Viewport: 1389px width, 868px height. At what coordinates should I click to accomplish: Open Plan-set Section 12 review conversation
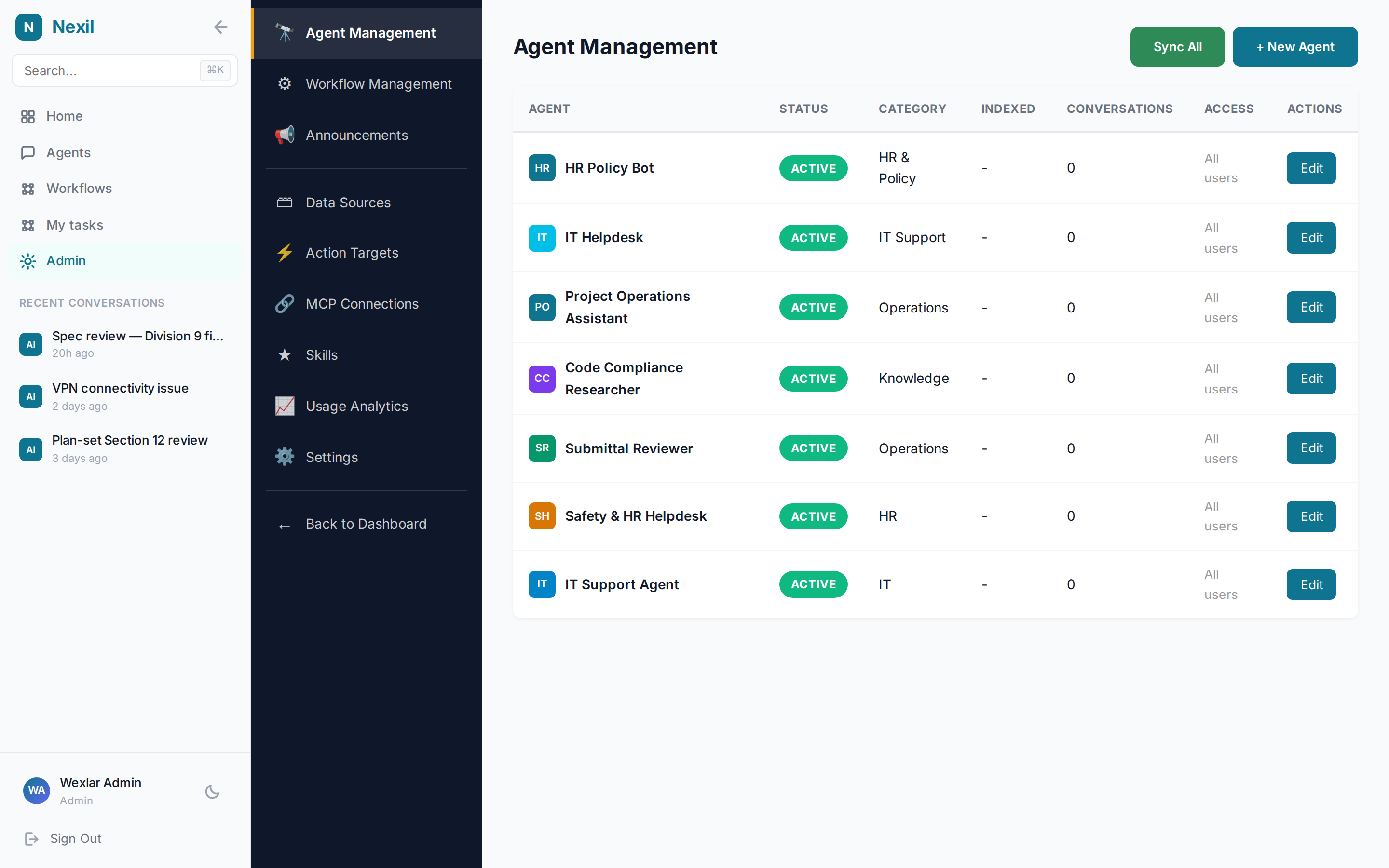(124, 448)
